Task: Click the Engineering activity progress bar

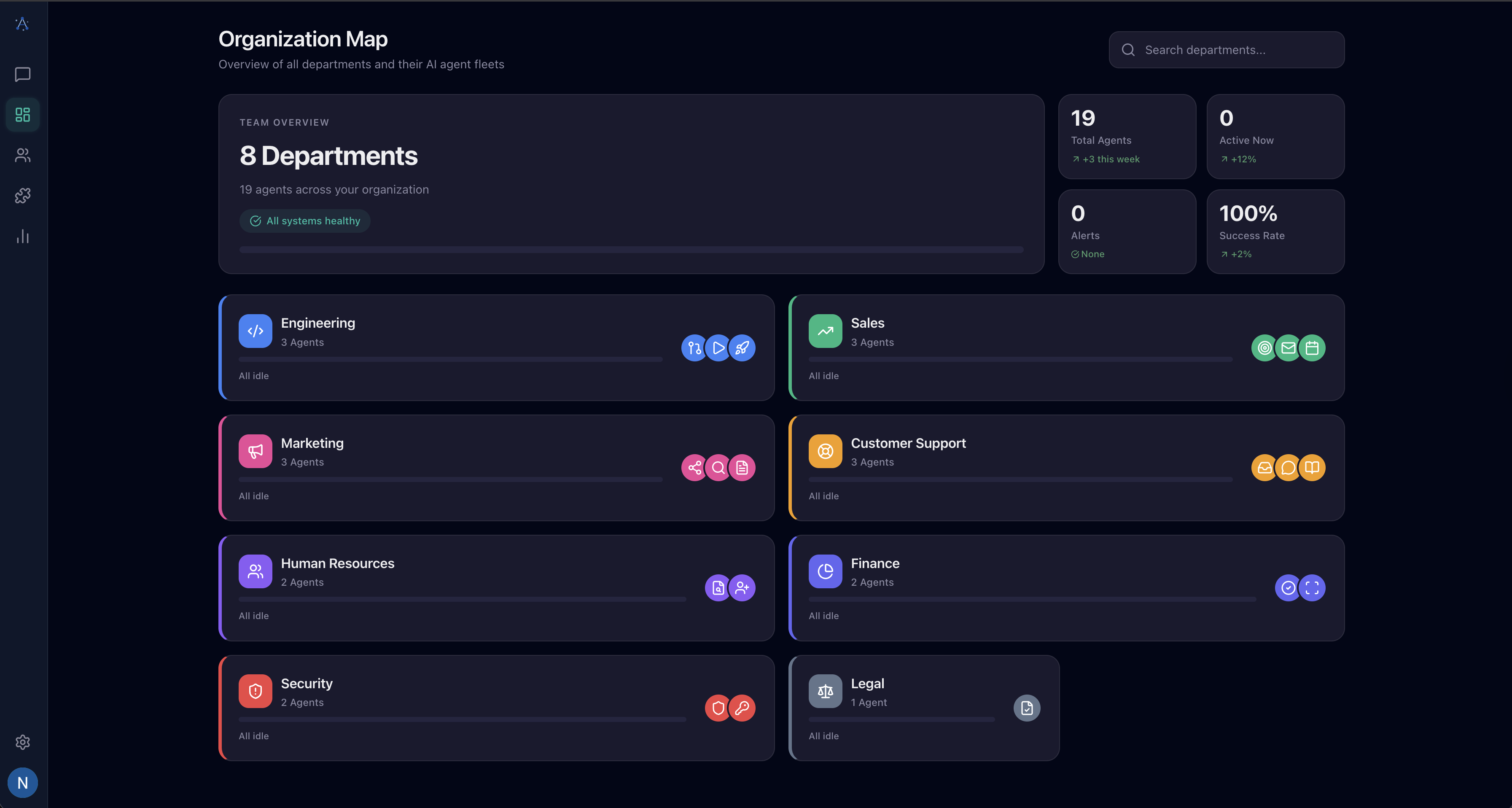Action: (x=450, y=359)
